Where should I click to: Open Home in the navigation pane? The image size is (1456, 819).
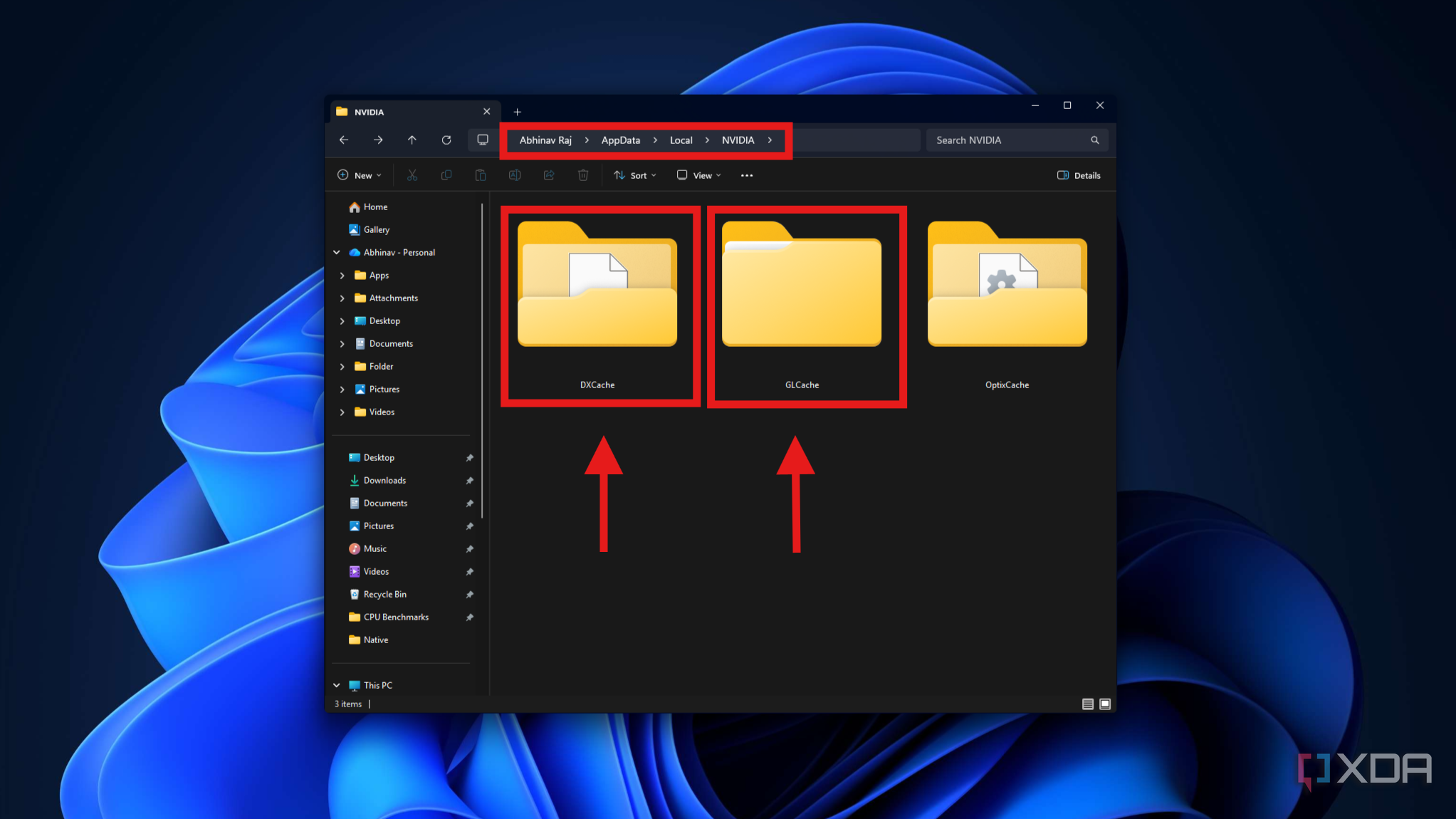(368, 207)
